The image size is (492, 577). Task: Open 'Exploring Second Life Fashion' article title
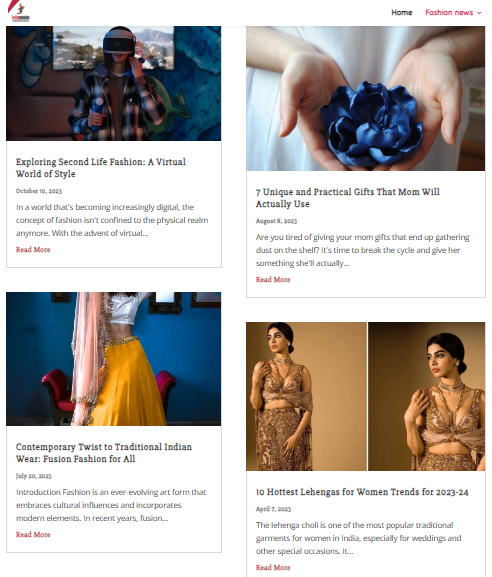pyautogui.click(x=100, y=168)
